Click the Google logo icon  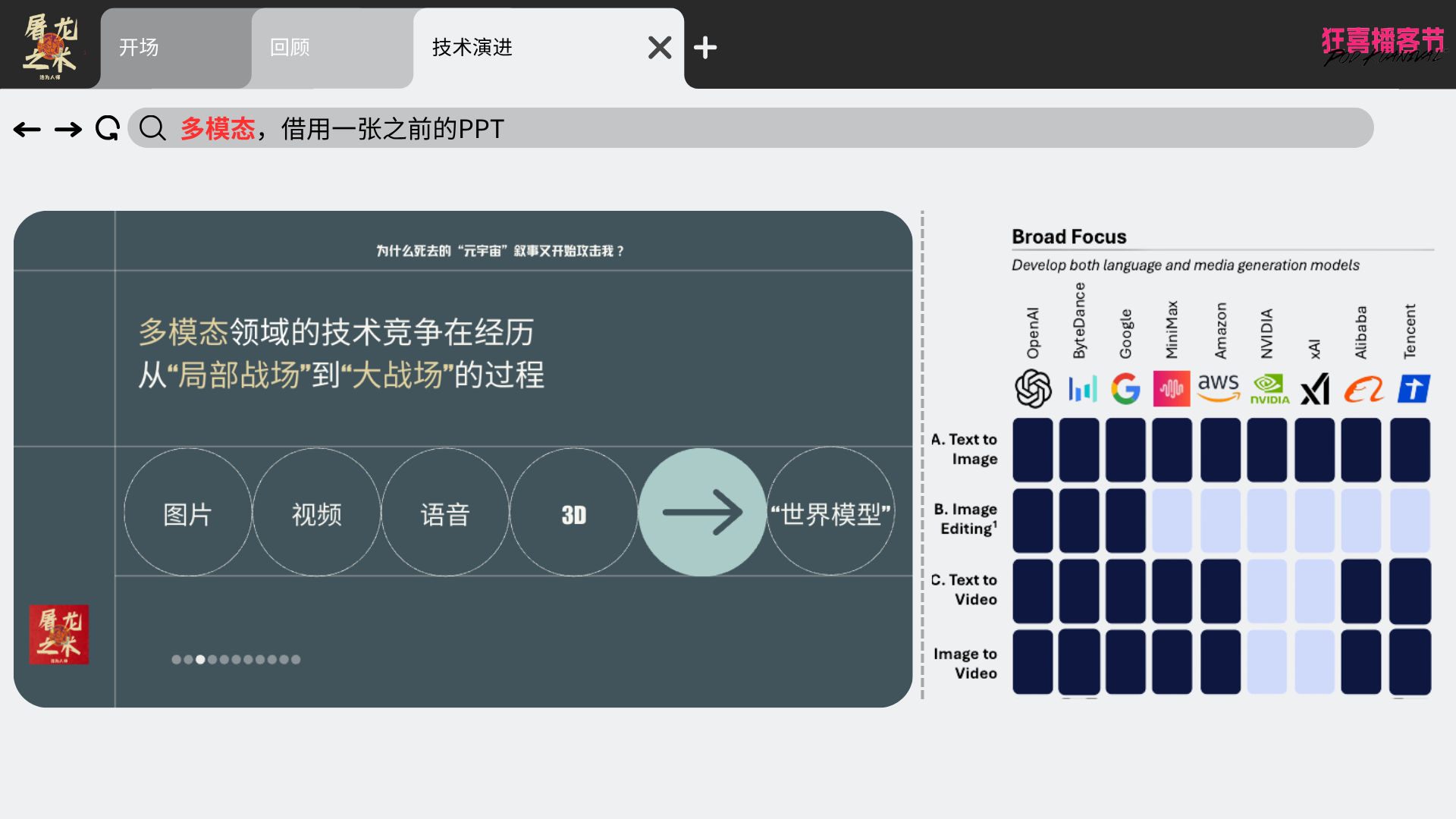click(x=1125, y=389)
